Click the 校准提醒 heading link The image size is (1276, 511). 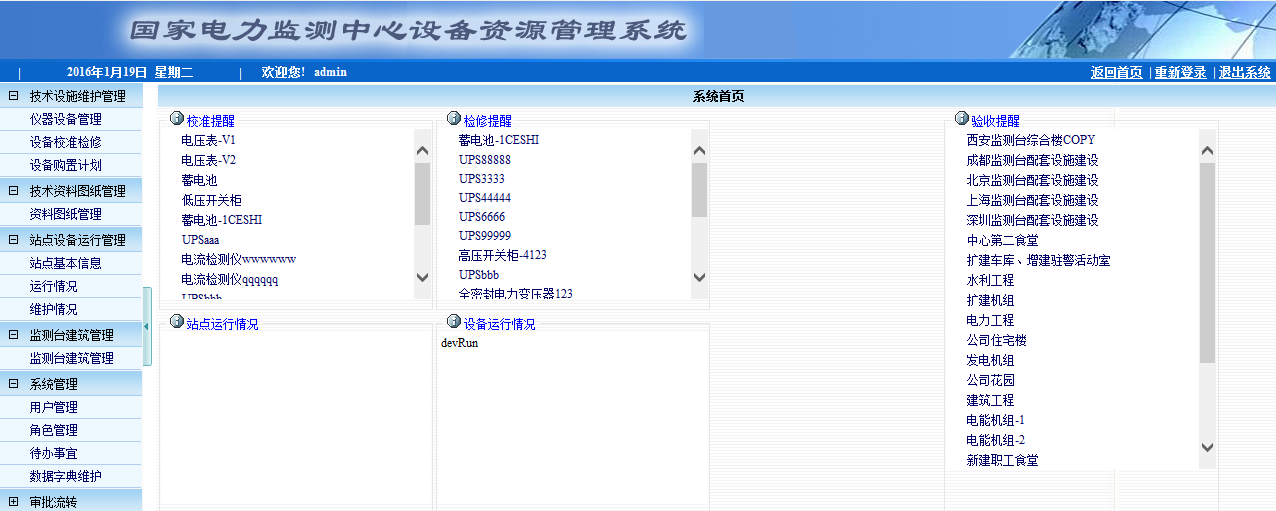tap(210, 121)
